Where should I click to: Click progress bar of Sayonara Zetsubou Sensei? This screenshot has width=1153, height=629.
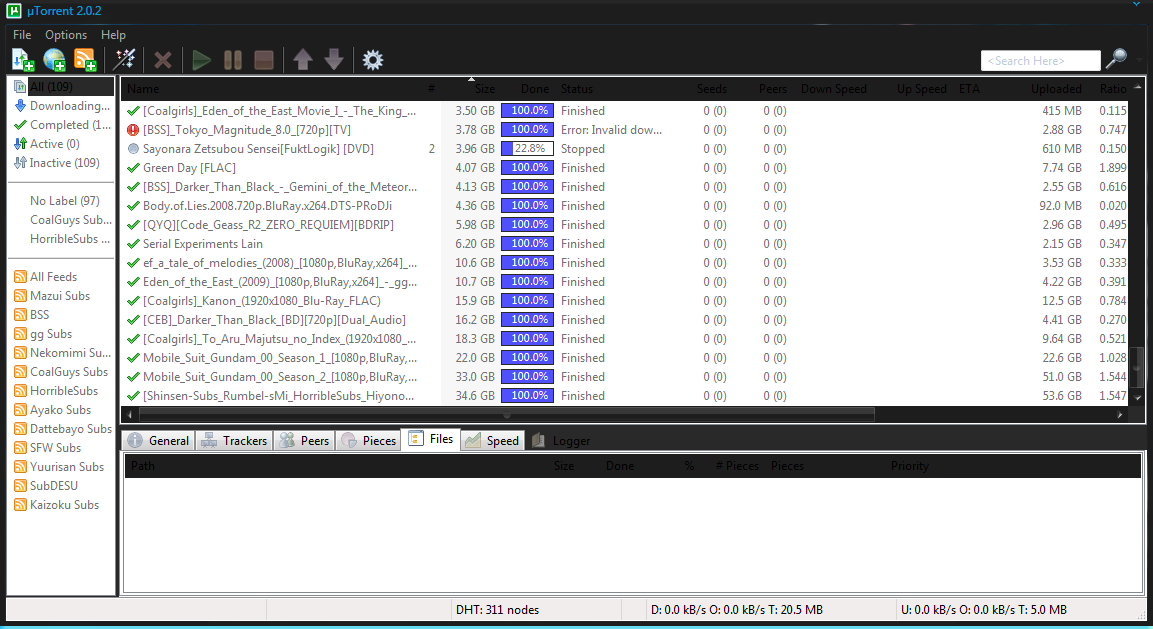click(x=527, y=149)
